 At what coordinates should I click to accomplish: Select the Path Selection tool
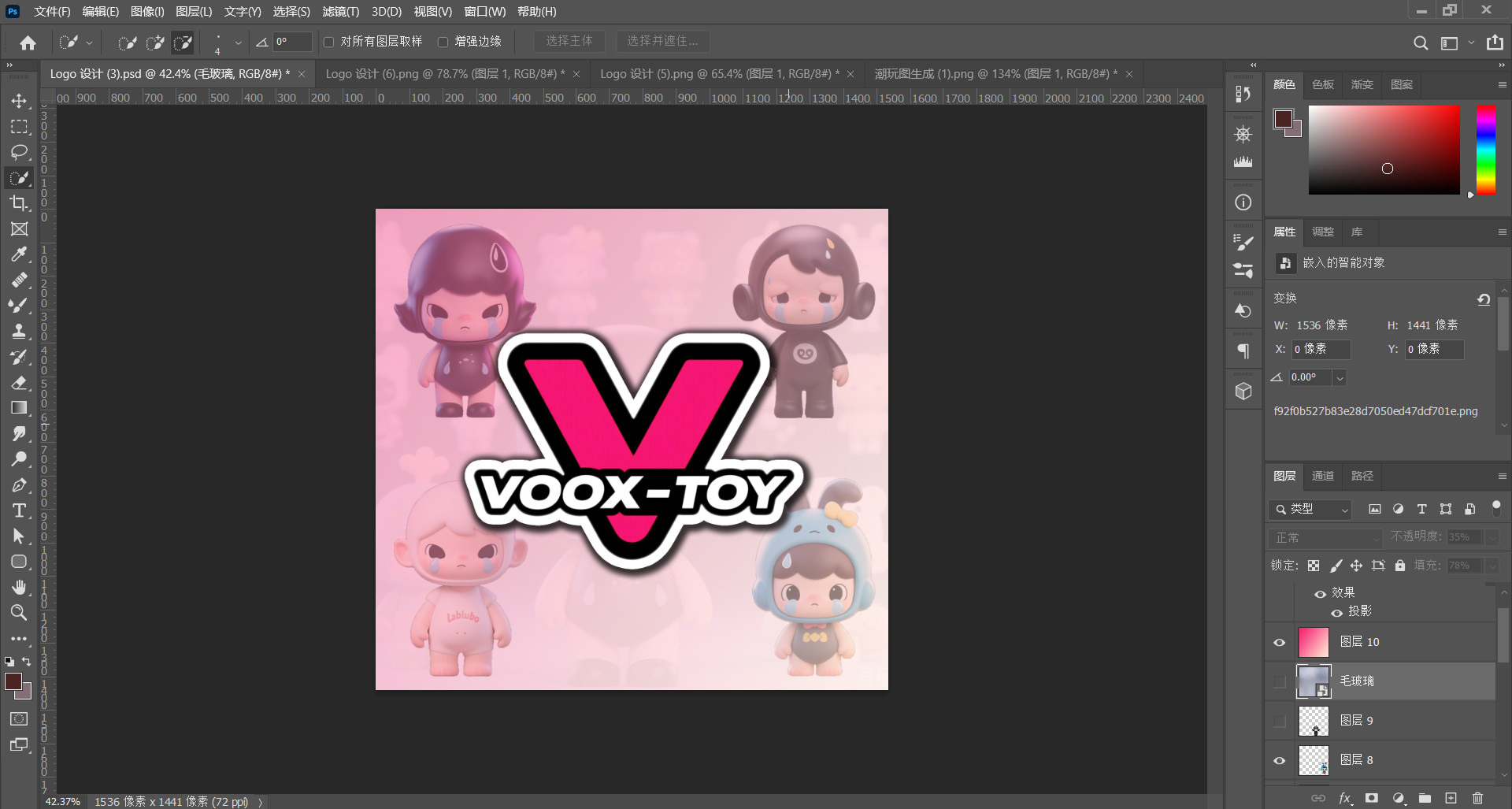point(19,536)
